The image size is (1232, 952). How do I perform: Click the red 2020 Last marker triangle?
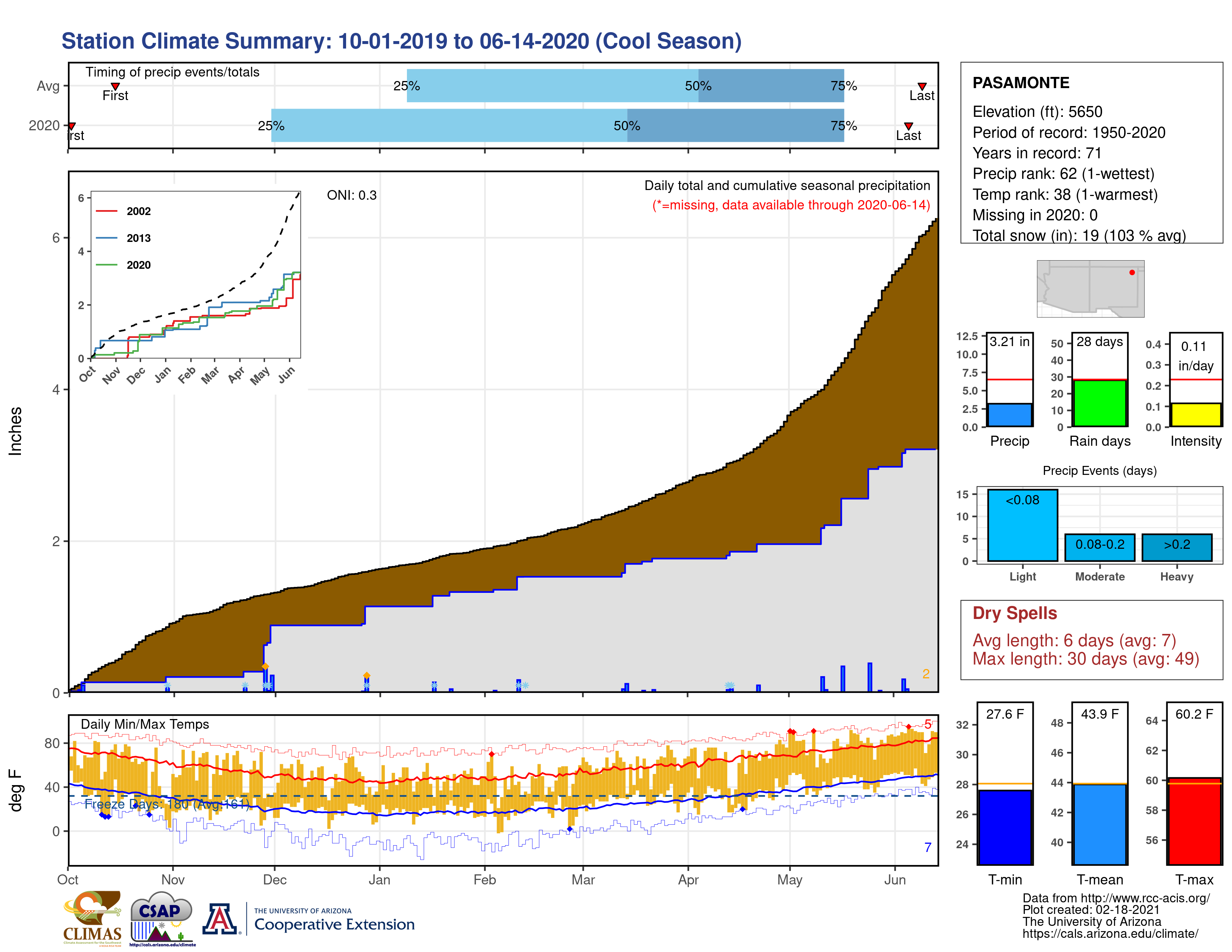pos(908,126)
